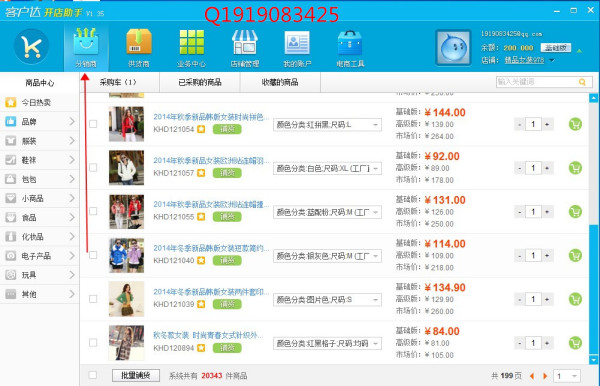Click the 基础版 account level button
The height and width of the screenshot is (386, 600).
pos(556,48)
